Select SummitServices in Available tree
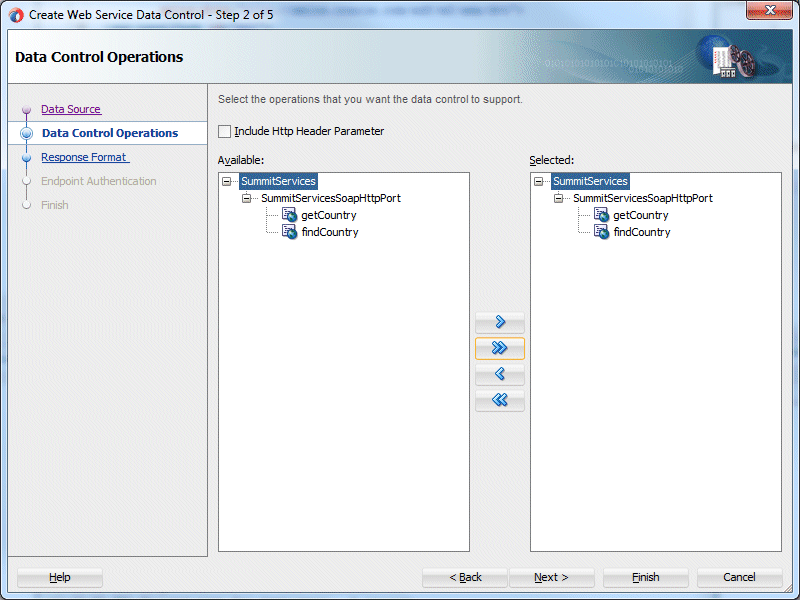 point(278,181)
